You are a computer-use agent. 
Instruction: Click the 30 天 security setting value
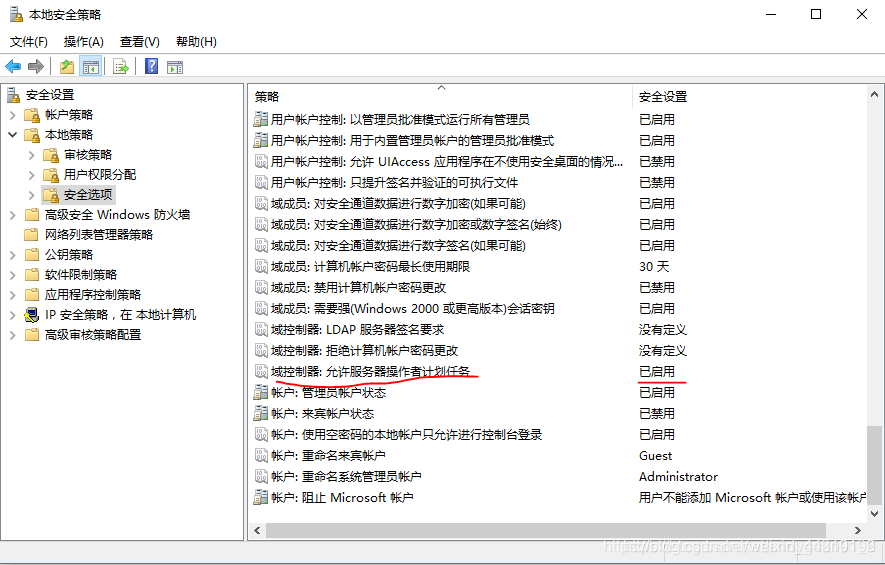click(654, 266)
